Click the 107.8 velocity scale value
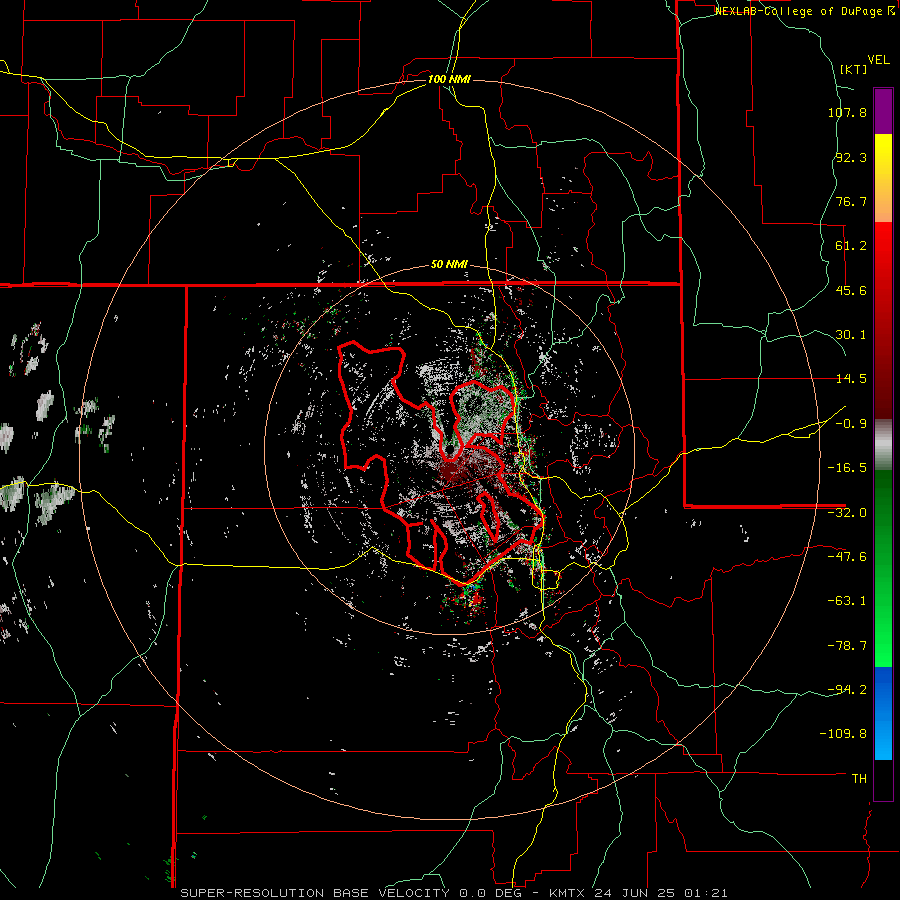 (x=847, y=112)
